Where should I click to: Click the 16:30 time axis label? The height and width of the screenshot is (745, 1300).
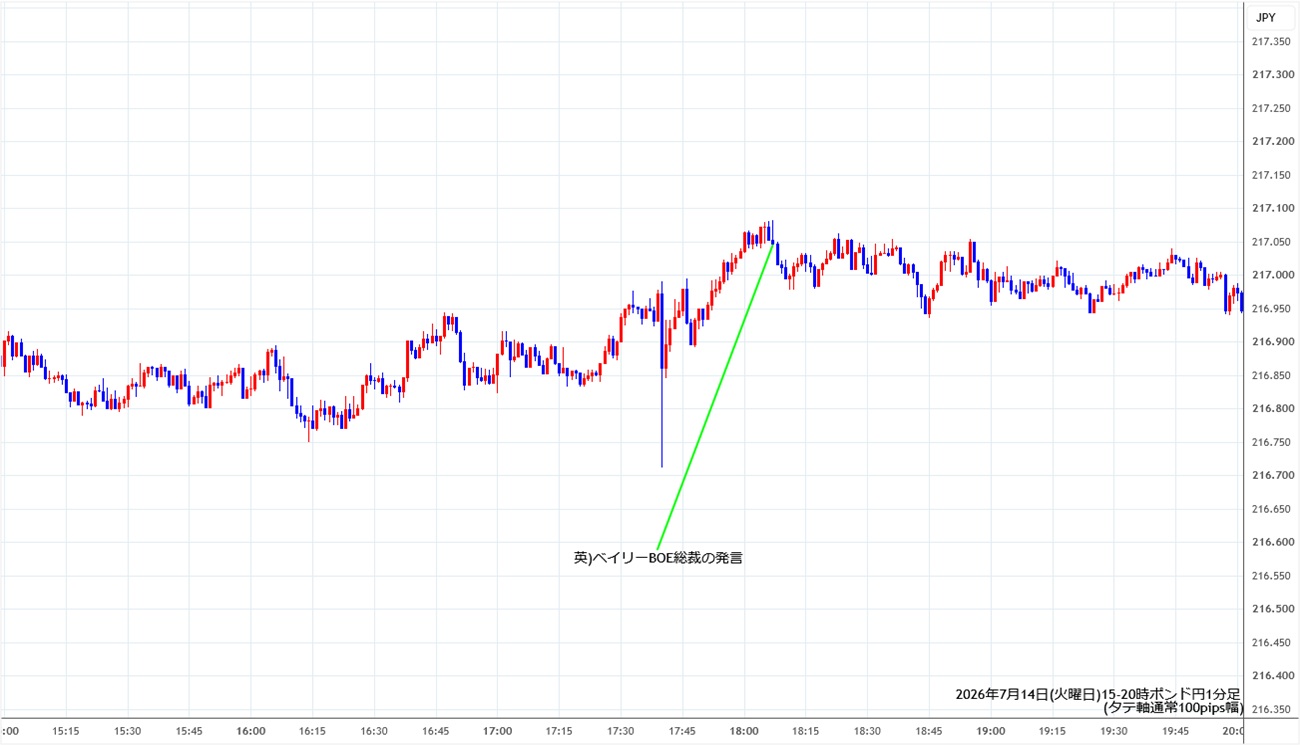pyautogui.click(x=374, y=731)
